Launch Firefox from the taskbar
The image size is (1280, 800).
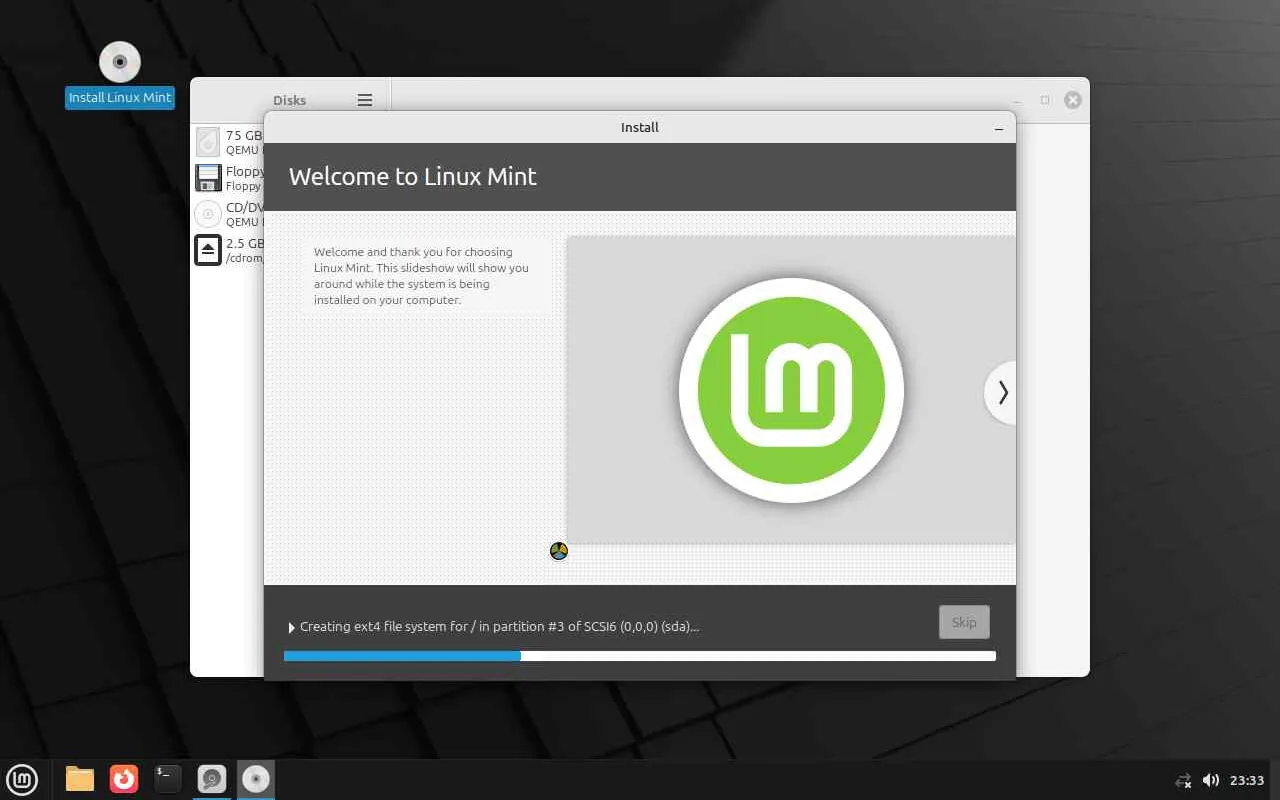124,779
